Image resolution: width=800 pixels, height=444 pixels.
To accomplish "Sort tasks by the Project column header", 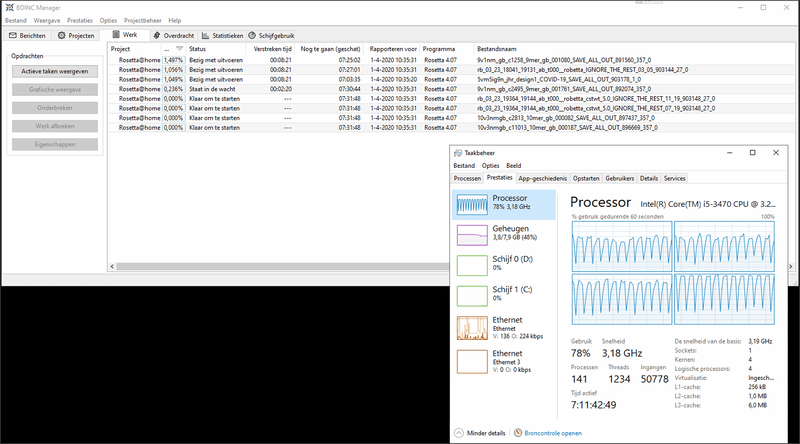I will tap(135, 49).
